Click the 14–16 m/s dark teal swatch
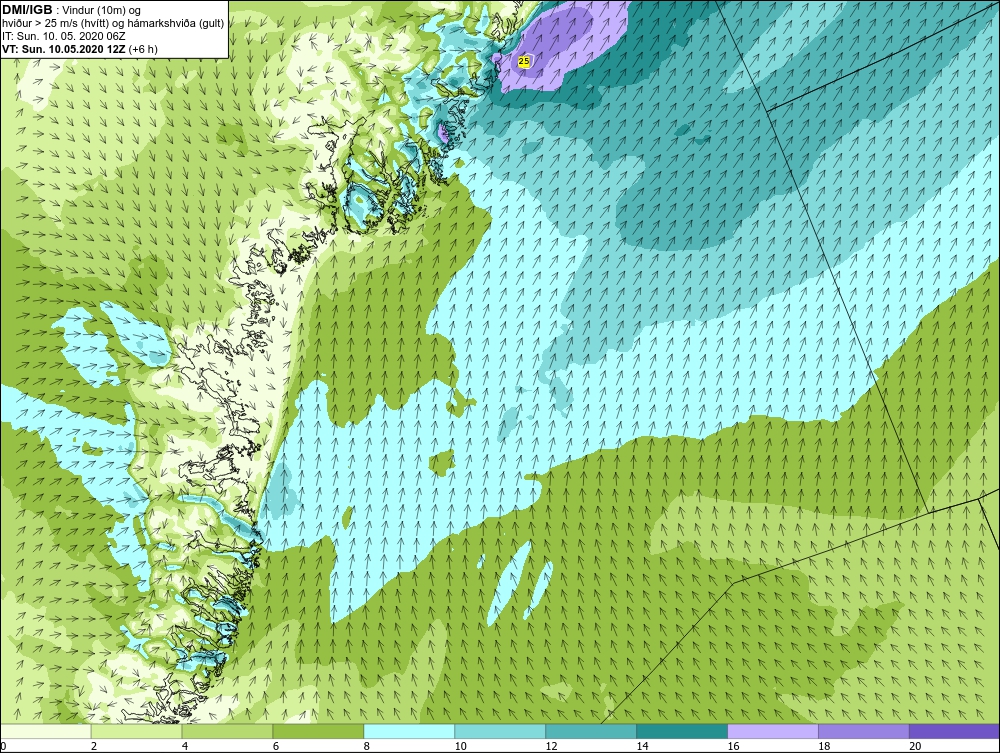This screenshot has width=1000, height=753. 682,731
